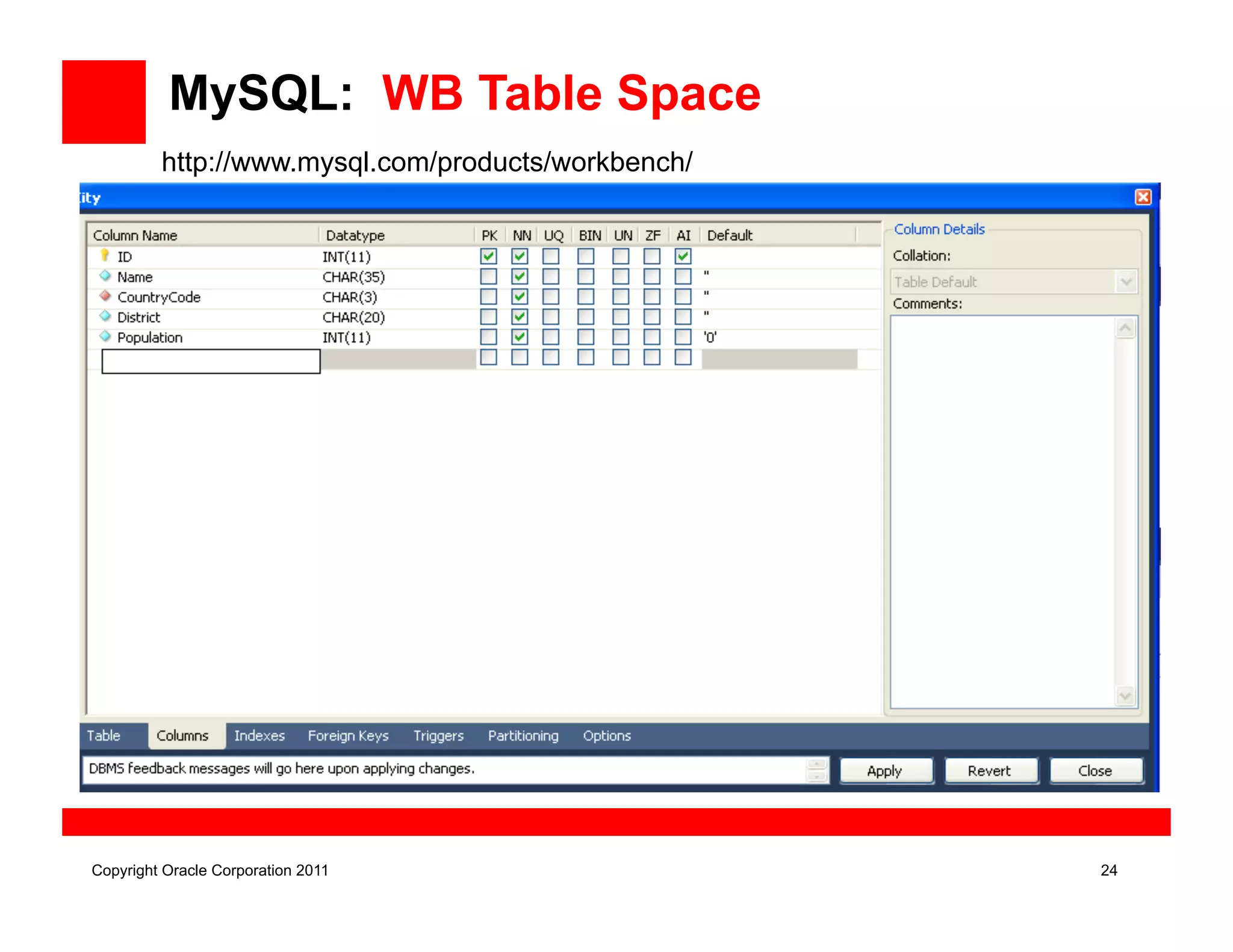Open the Options tab
The height and width of the screenshot is (952, 1233).
coord(607,735)
